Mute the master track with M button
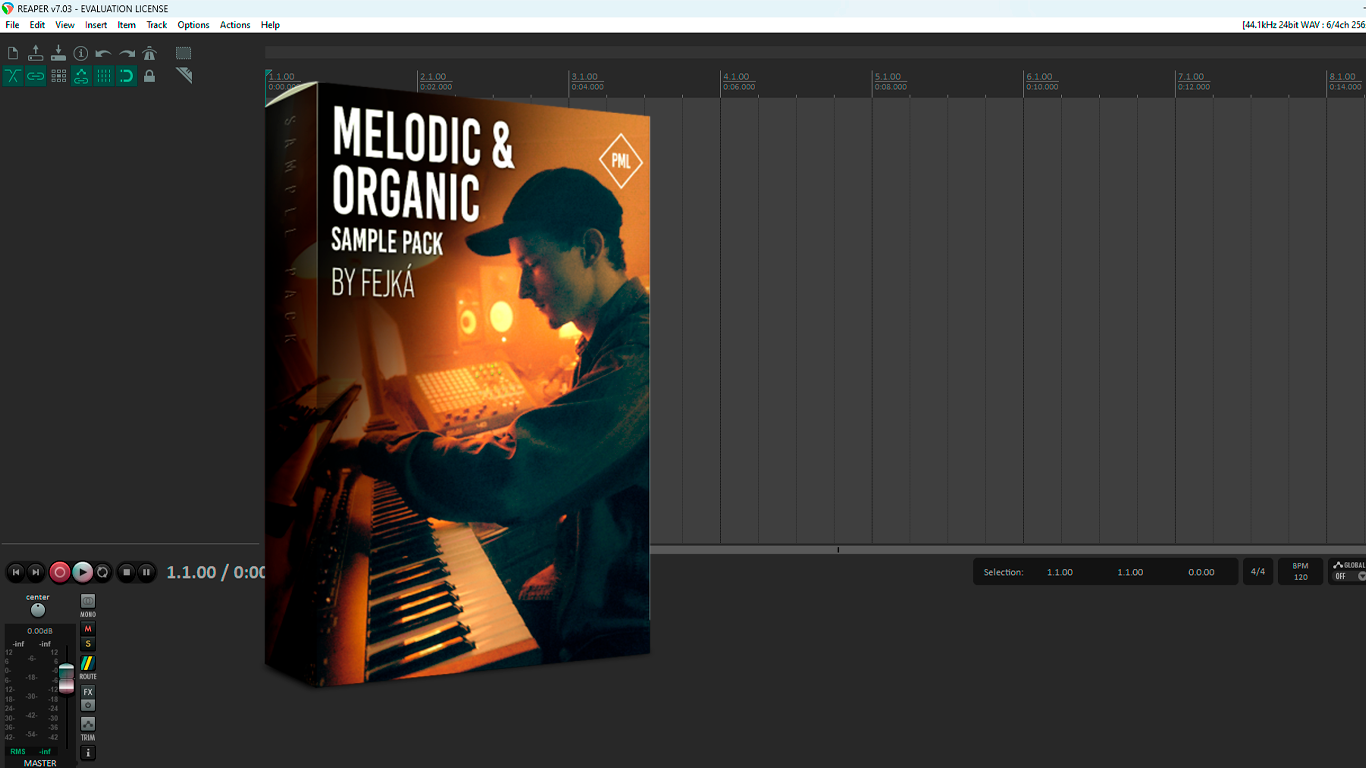 pyautogui.click(x=88, y=629)
